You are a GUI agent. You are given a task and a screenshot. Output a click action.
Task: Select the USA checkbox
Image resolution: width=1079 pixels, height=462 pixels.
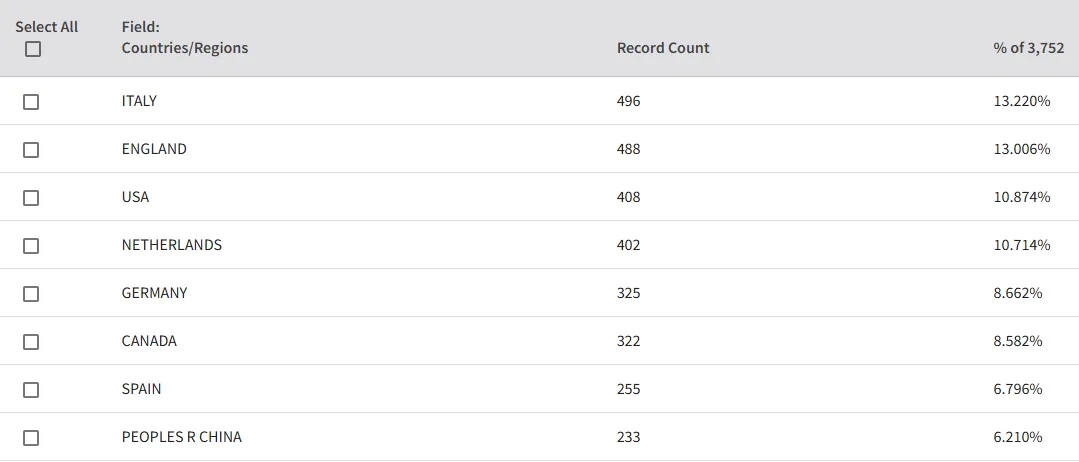click(31, 198)
